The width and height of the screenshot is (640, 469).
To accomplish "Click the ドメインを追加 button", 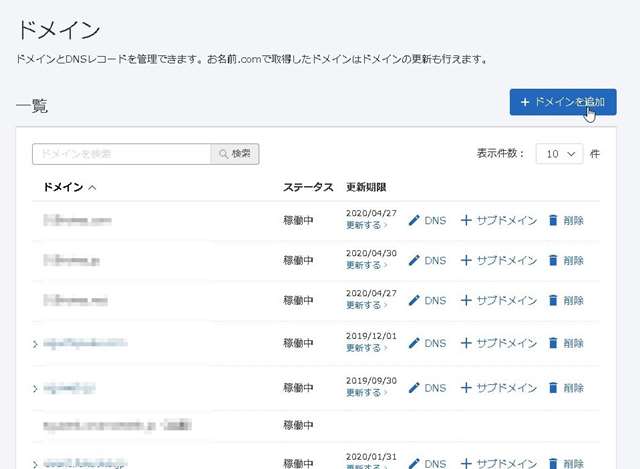I will click(562, 102).
